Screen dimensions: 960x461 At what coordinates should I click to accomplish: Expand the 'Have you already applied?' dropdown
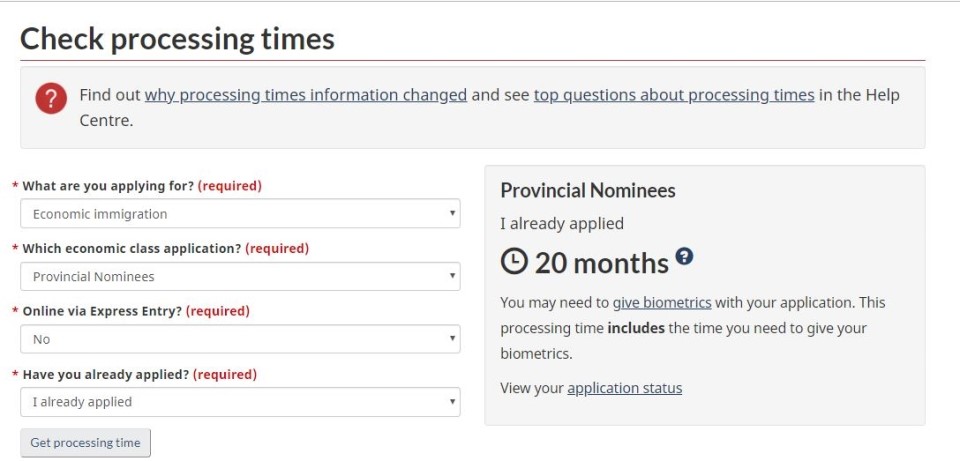coord(240,402)
